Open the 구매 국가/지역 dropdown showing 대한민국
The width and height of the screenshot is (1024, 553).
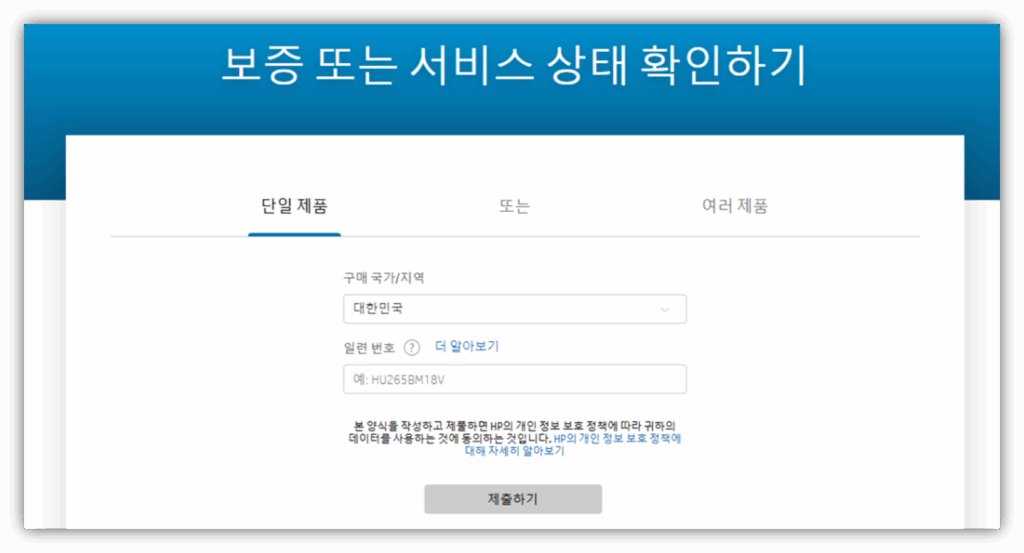point(514,310)
